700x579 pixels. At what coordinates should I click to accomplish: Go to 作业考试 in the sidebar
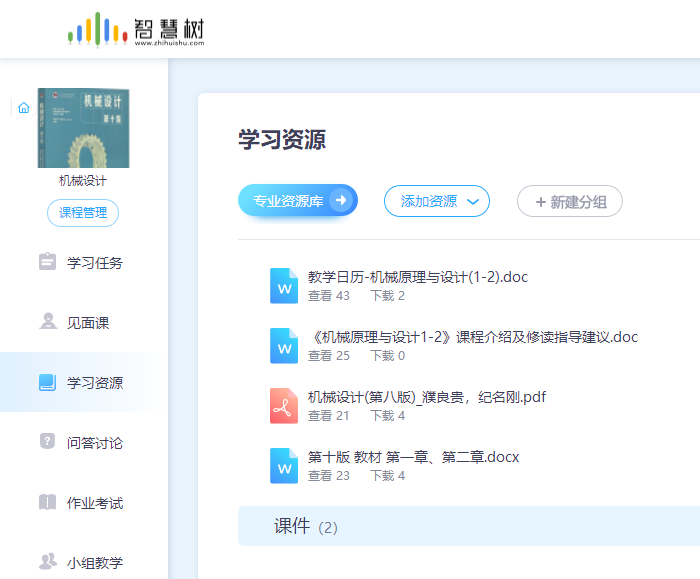pos(94,502)
